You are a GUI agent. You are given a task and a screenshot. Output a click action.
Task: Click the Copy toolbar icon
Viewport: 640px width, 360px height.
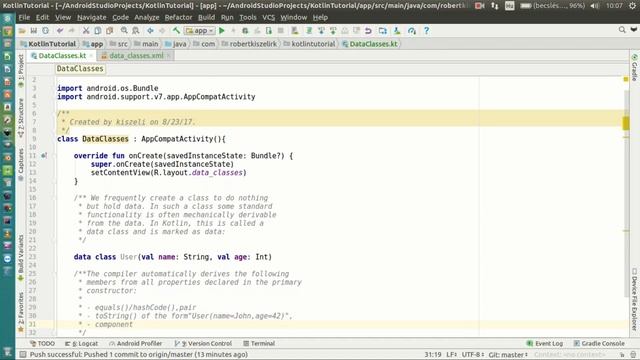point(98,31)
